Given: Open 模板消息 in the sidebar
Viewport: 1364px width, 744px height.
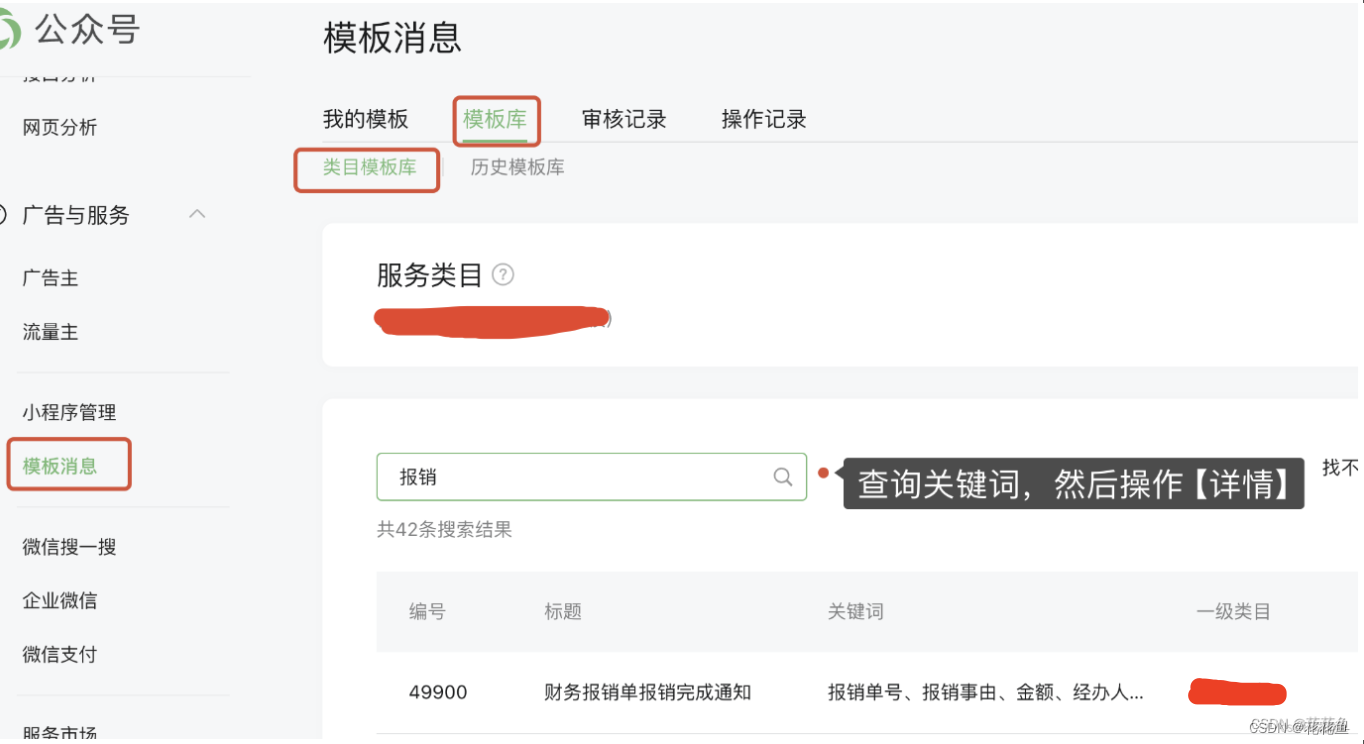Looking at the screenshot, I should (x=60, y=466).
